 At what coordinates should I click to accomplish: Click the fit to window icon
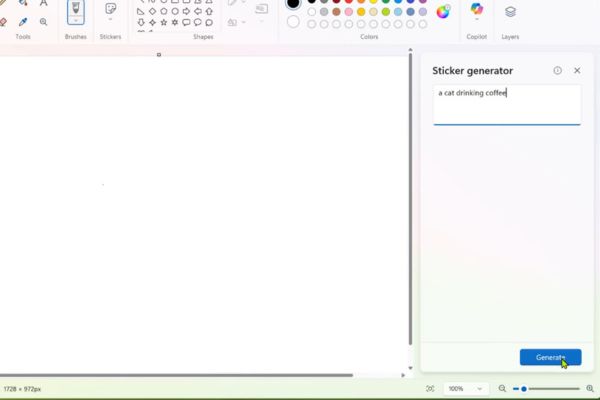pyautogui.click(x=430, y=388)
